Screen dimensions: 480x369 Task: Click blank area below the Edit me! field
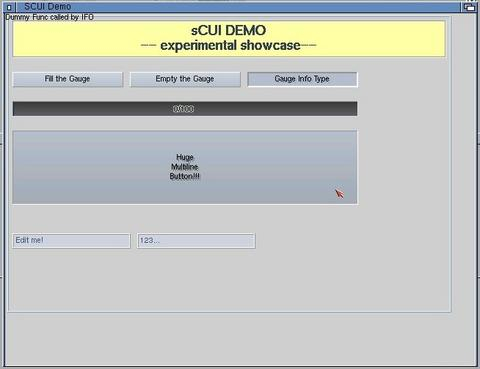71,278
